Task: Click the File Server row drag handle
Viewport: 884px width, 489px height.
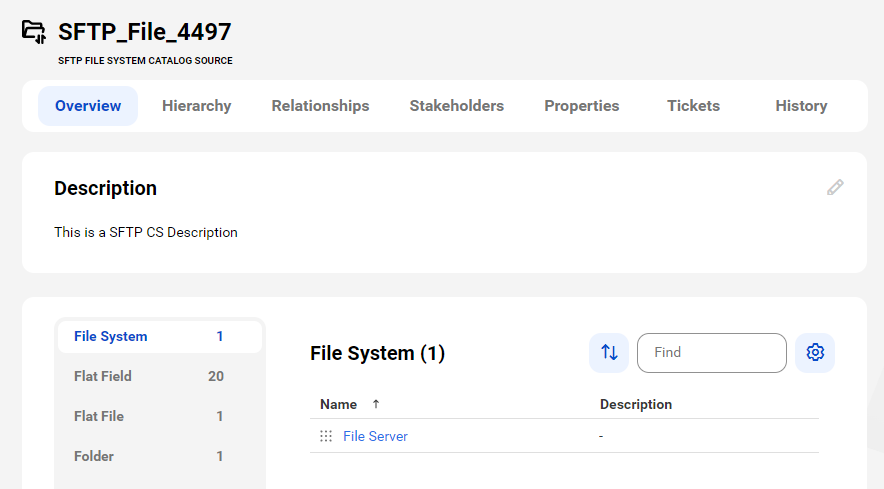Action: click(x=326, y=436)
